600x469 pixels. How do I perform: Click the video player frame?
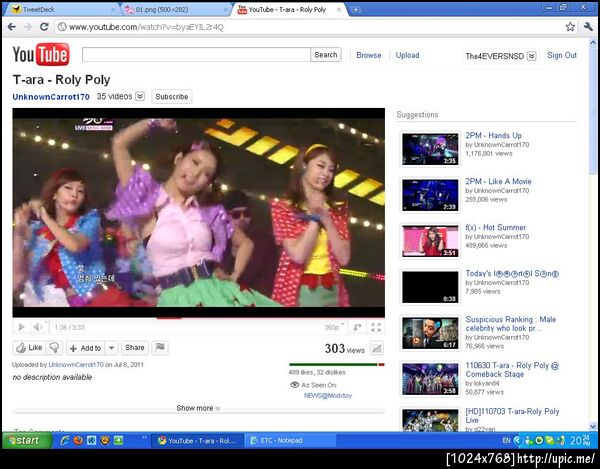click(x=199, y=212)
